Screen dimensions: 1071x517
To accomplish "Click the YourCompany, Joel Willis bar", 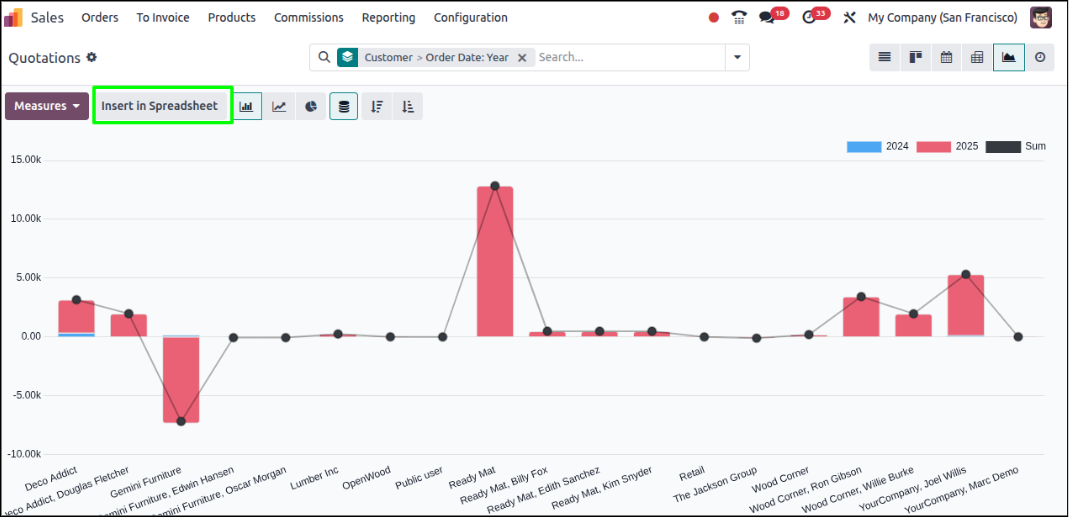I will click(966, 305).
